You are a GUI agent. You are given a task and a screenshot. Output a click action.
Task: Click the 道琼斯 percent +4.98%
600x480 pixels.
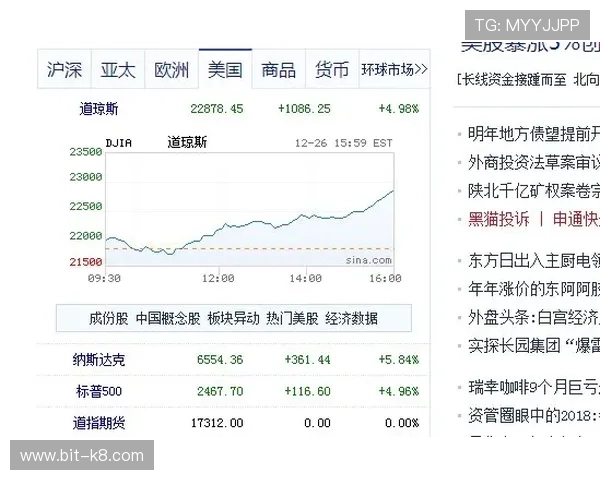point(399,109)
